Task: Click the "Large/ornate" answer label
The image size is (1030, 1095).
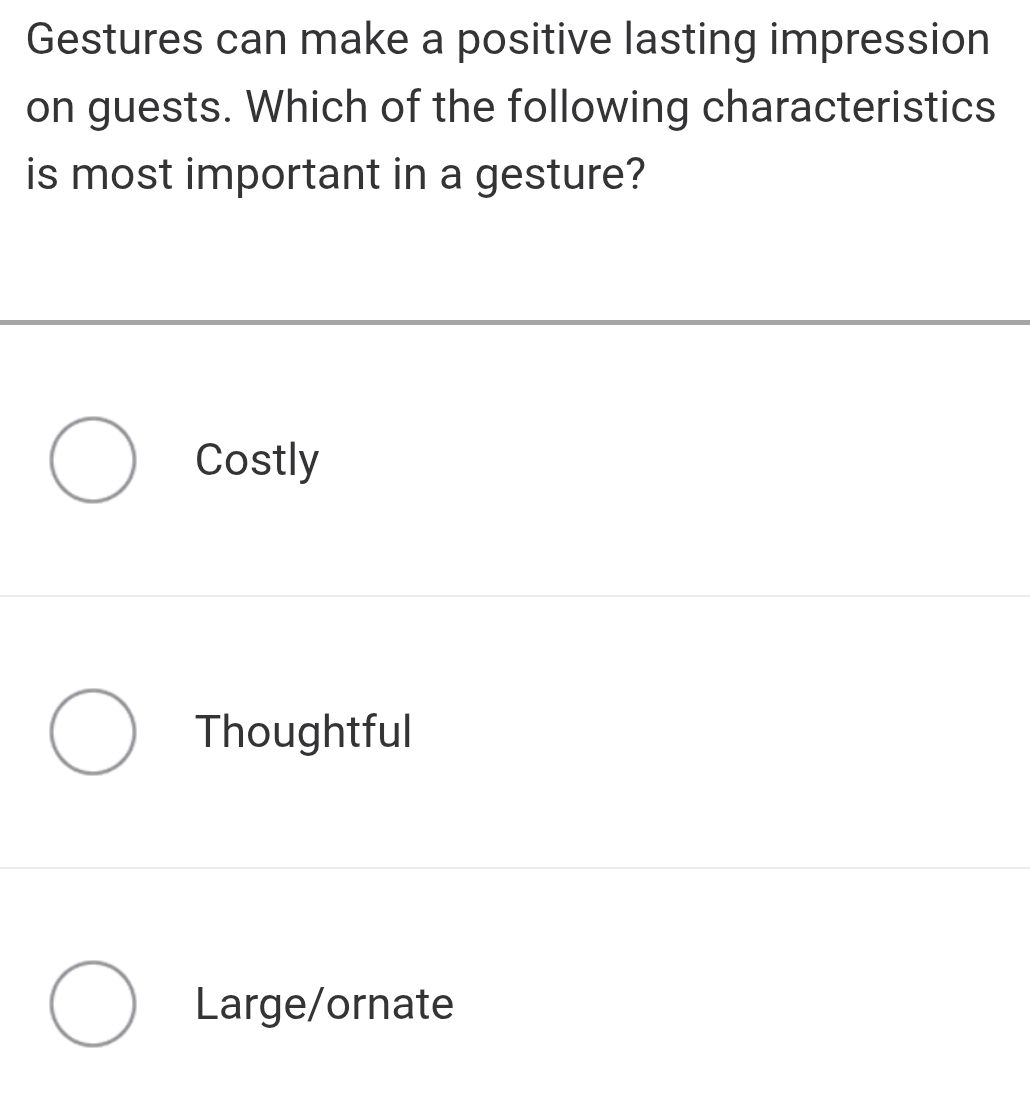Action: (324, 1004)
